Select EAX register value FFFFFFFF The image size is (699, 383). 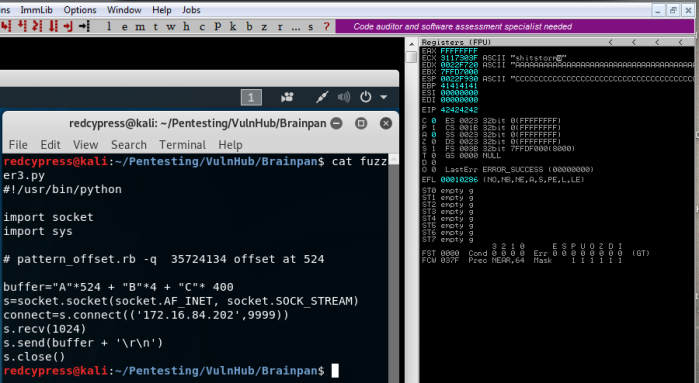tap(459, 51)
